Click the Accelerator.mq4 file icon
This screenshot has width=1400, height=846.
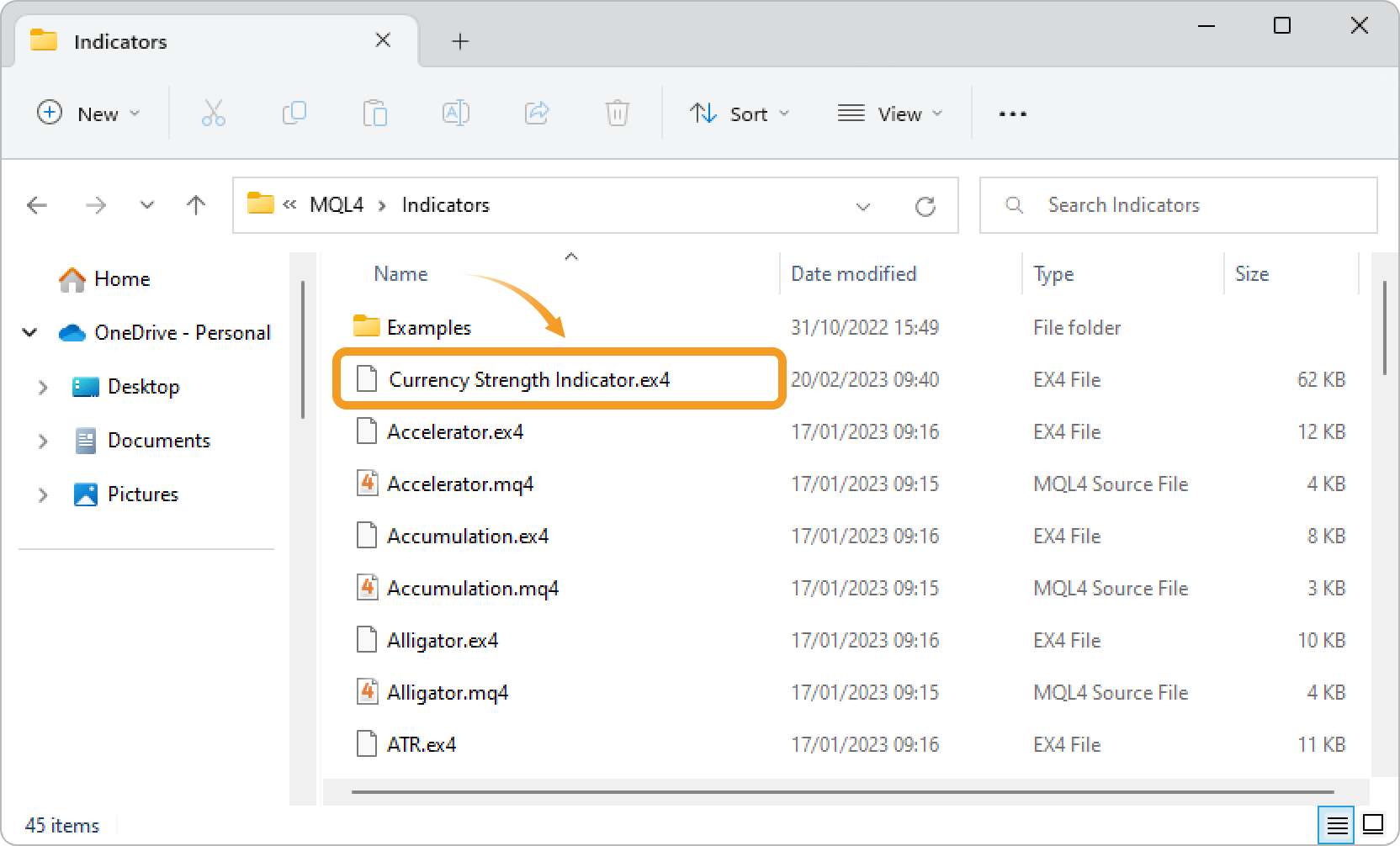point(367,483)
